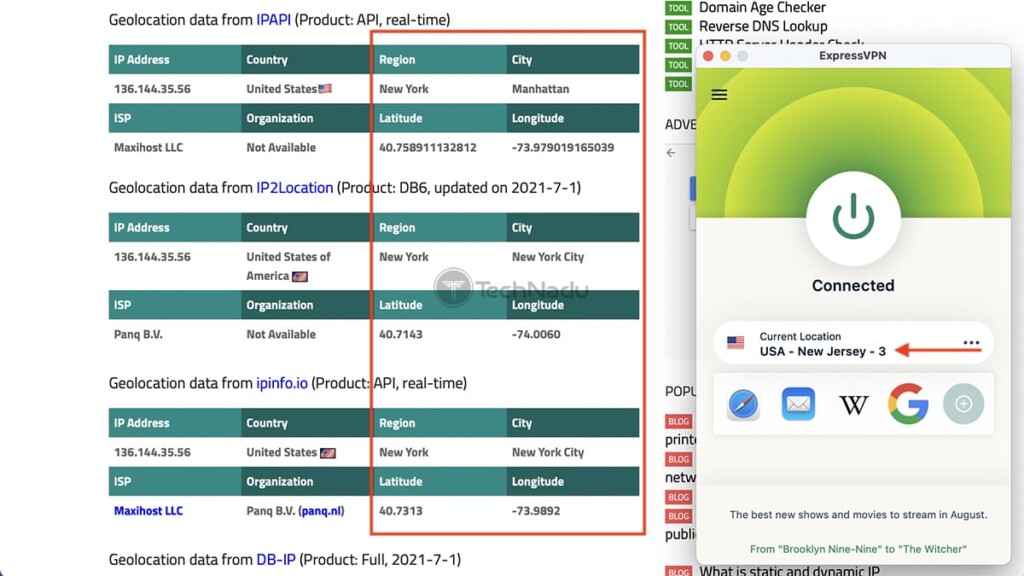Toggle the ExpressVPN power connection button
Viewport: 1024px width, 576px height.
pyautogui.click(x=853, y=218)
